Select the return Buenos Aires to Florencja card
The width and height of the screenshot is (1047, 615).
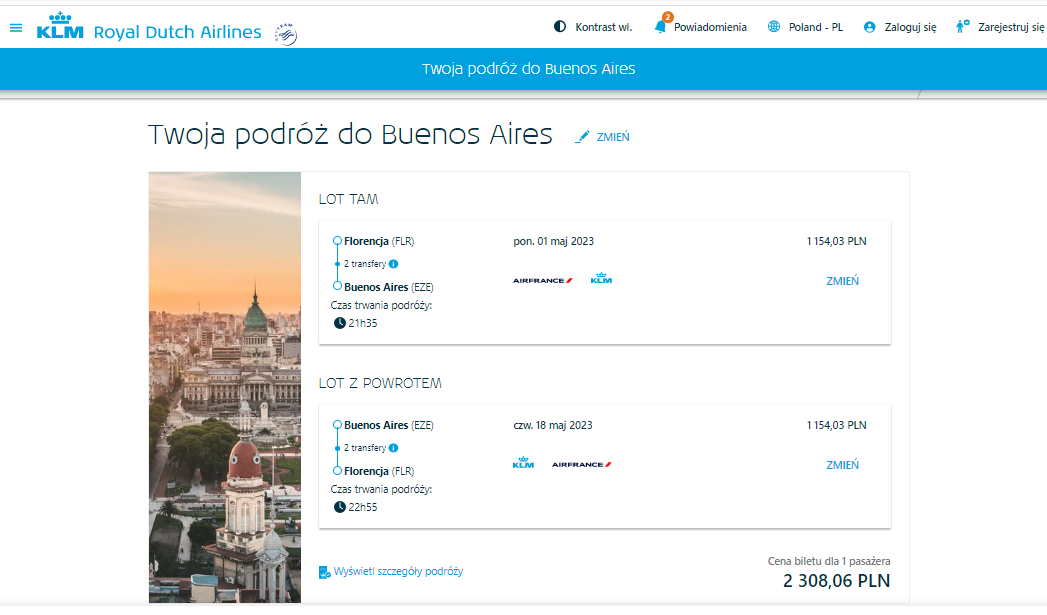[x=605, y=466]
